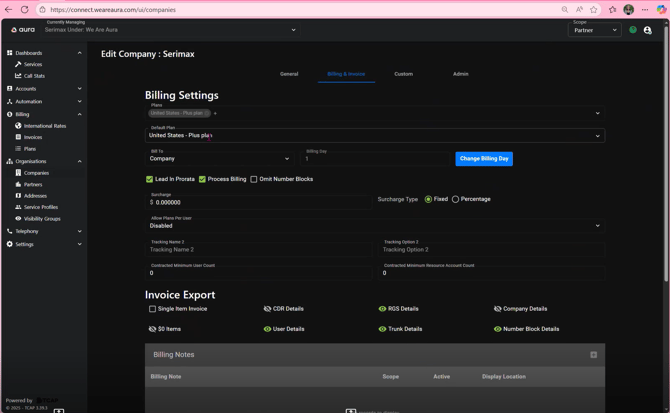Open the Default Plan dropdown
The image size is (670, 413).
click(x=375, y=135)
